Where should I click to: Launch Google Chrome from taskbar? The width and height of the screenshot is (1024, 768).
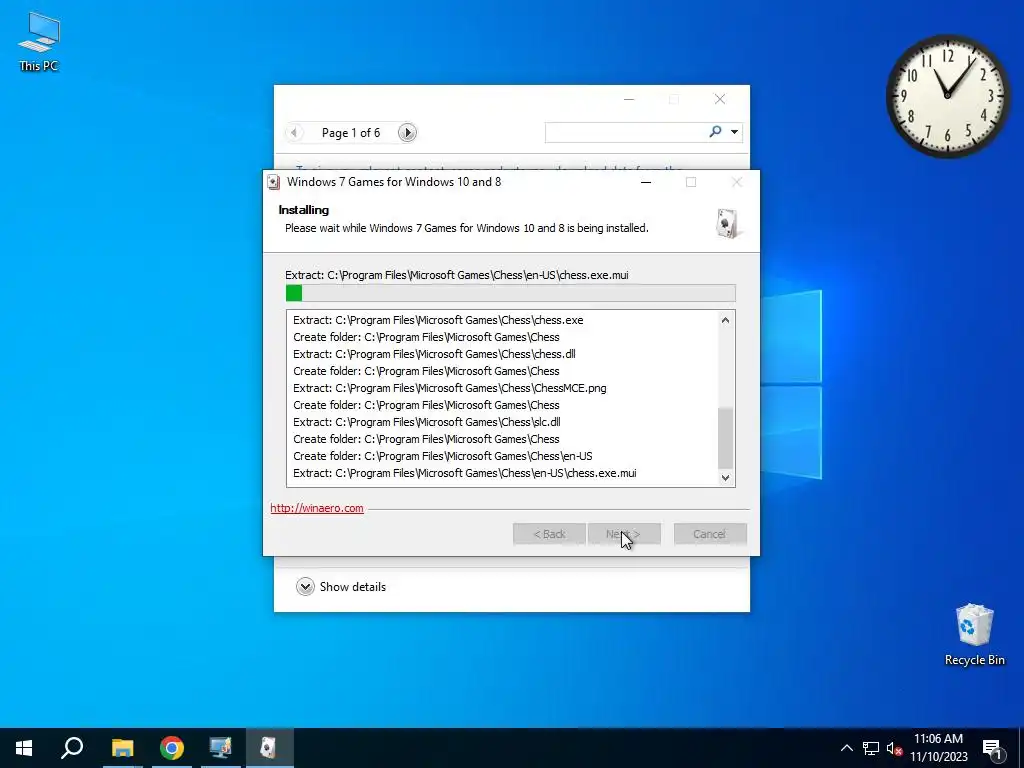(172, 748)
